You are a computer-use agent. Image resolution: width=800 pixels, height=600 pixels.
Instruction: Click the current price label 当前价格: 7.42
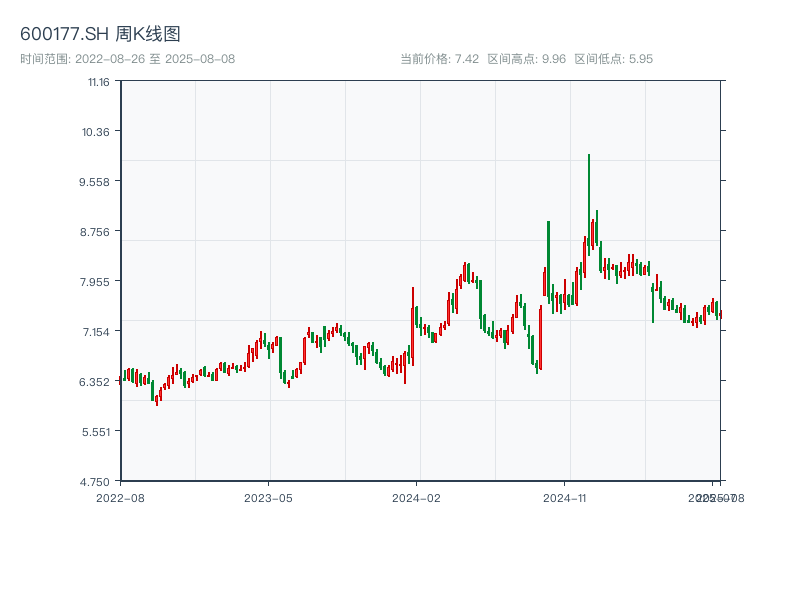coord(439,59)
